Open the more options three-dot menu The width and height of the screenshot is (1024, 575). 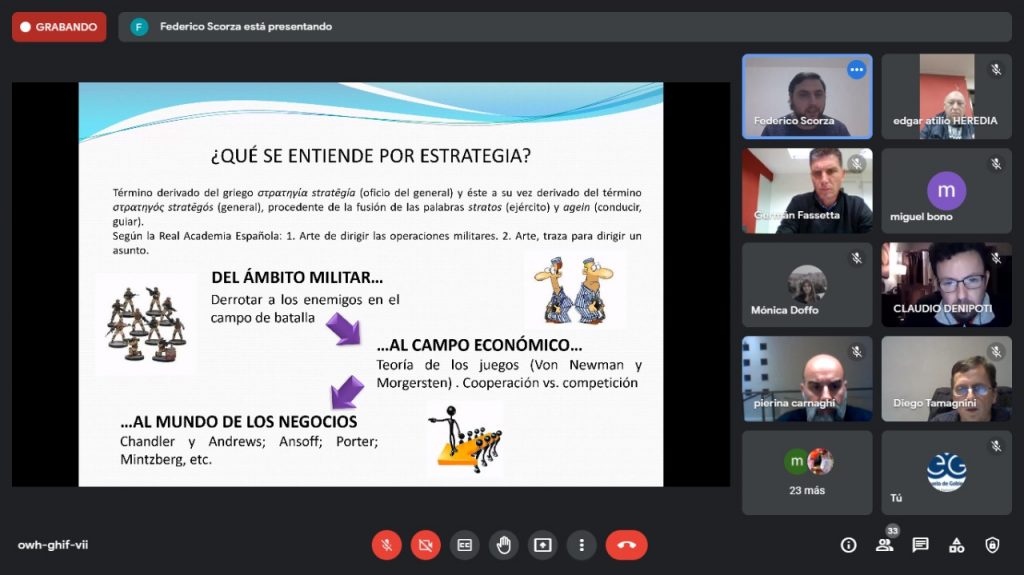(x=581, y=545)
